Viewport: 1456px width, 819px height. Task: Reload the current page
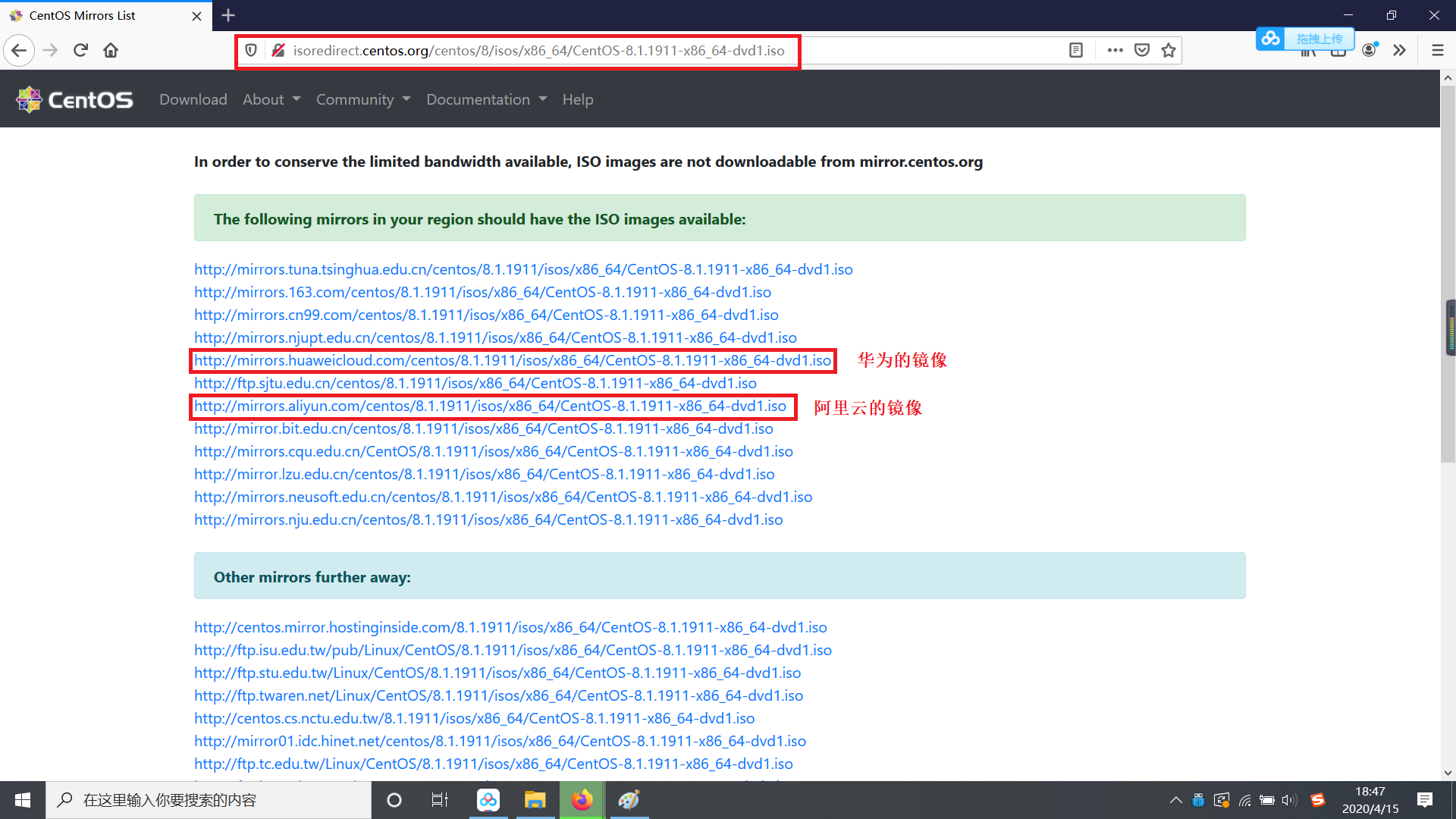point(81,51)
